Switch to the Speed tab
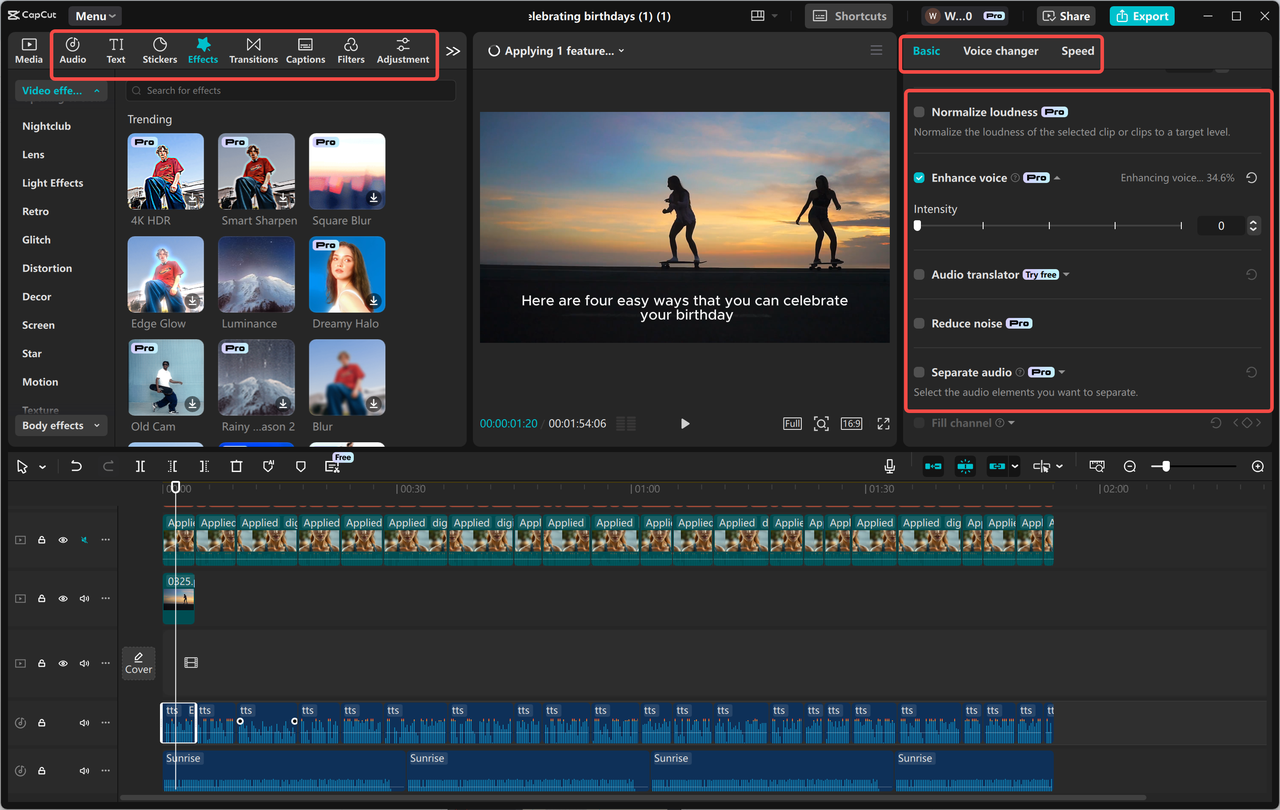 coord(1077,50)
